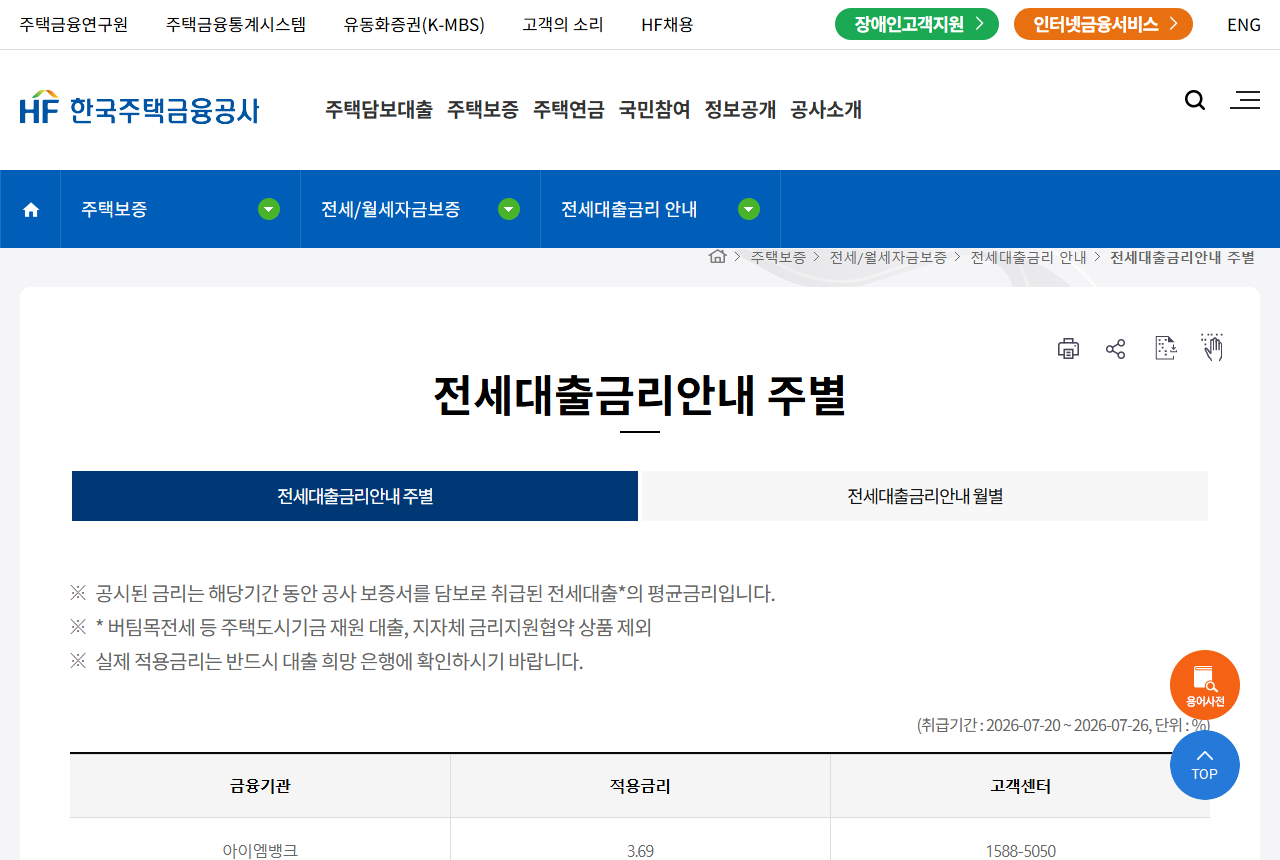The height and width of the screenshot is (860, 1280).
Task: Click 주택보증 in the breadcrumb trail
Action: pos(778,257)
